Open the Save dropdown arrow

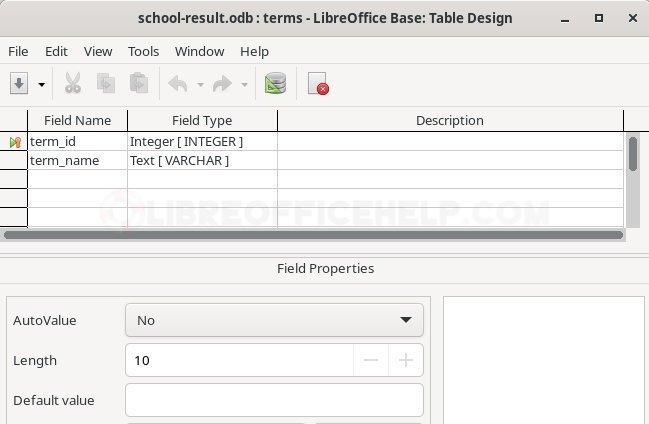[x=41, y=85]
